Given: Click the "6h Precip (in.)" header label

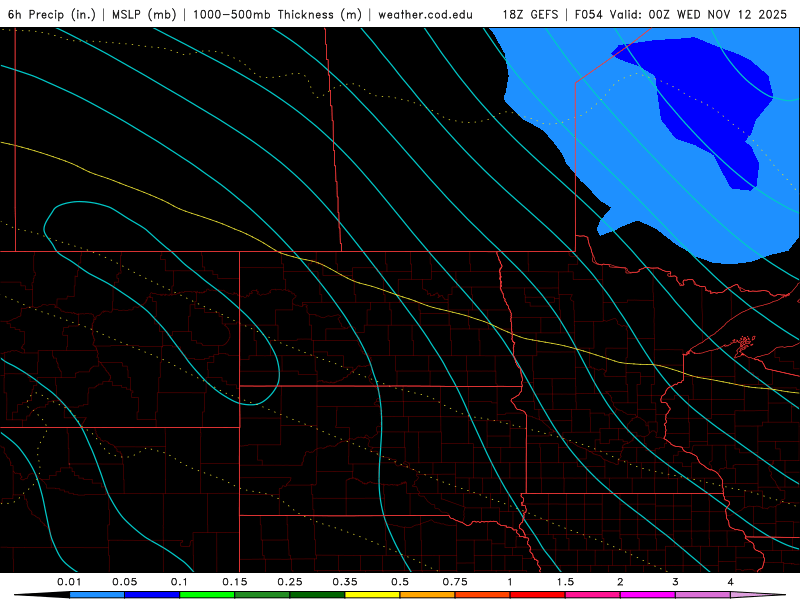Looking at the screenshot, I should coord(52,14).
